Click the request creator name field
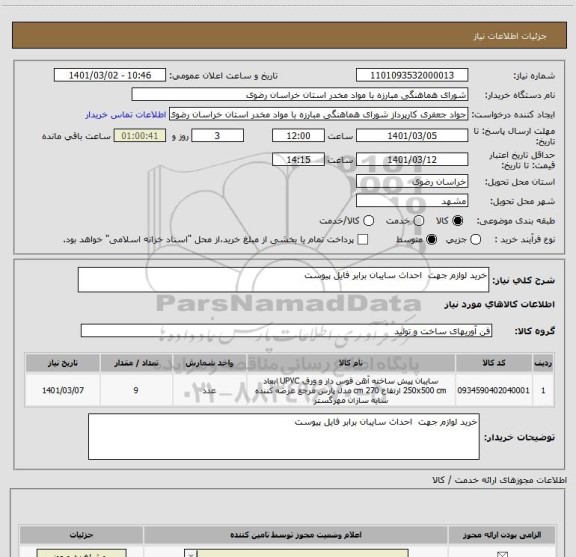The height and width of the screenshot is (557, 576). [x=318, y=115]
